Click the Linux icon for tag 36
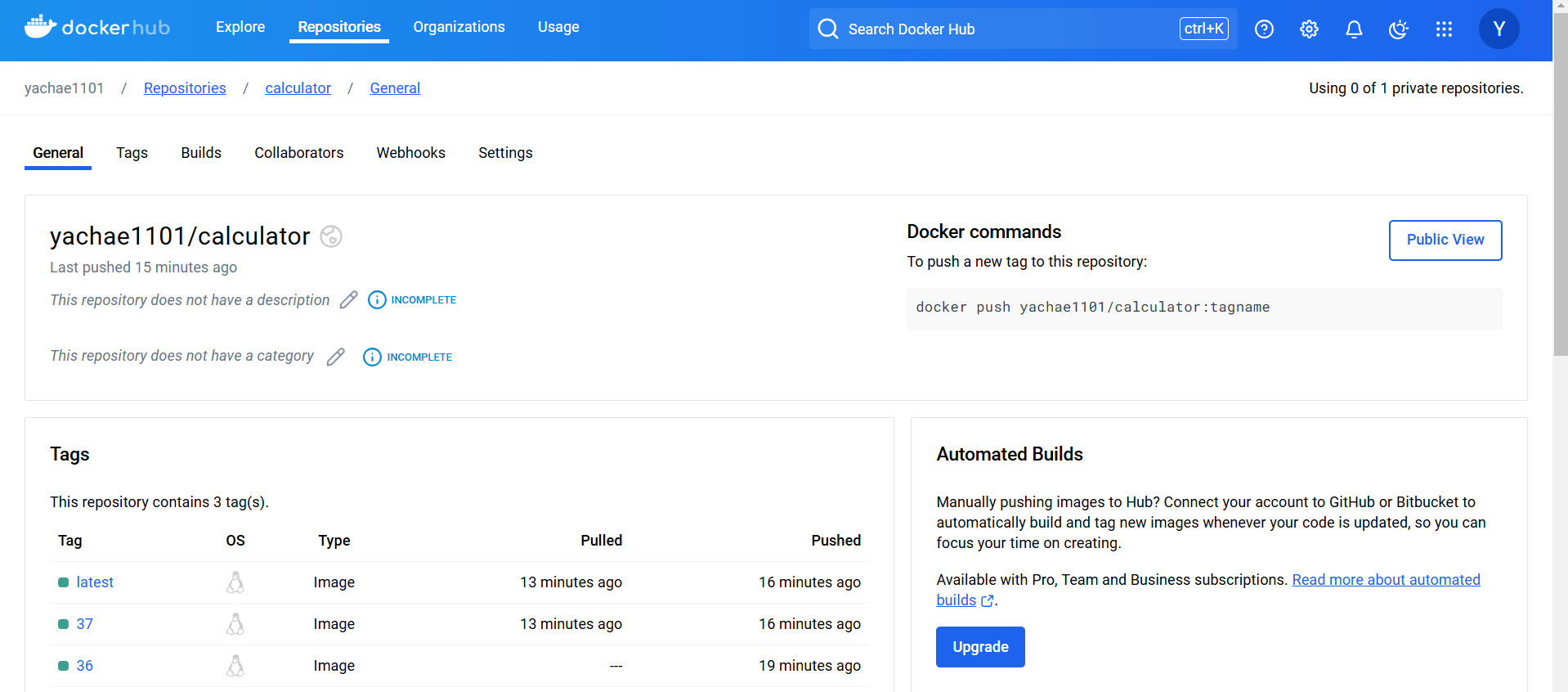This screenshot has height=692, width=1568. 235,666
